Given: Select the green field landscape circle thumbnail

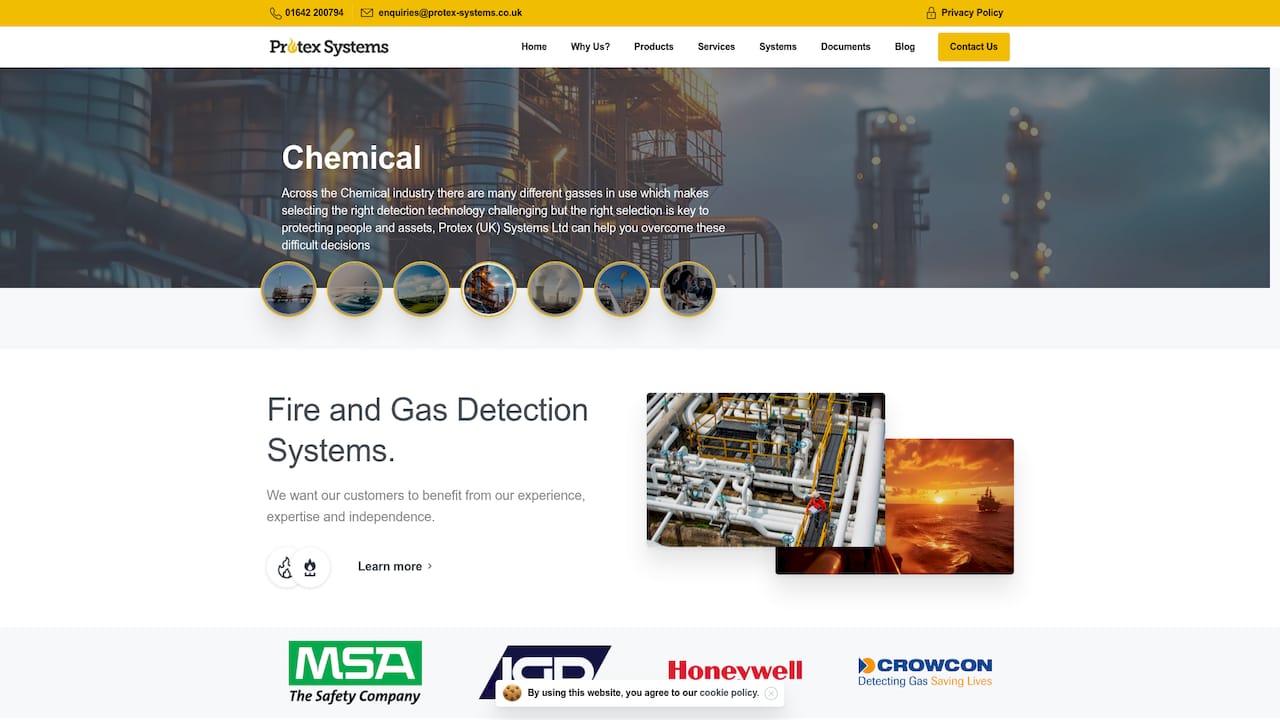Looking at the screenshot, I should (421, 289).
